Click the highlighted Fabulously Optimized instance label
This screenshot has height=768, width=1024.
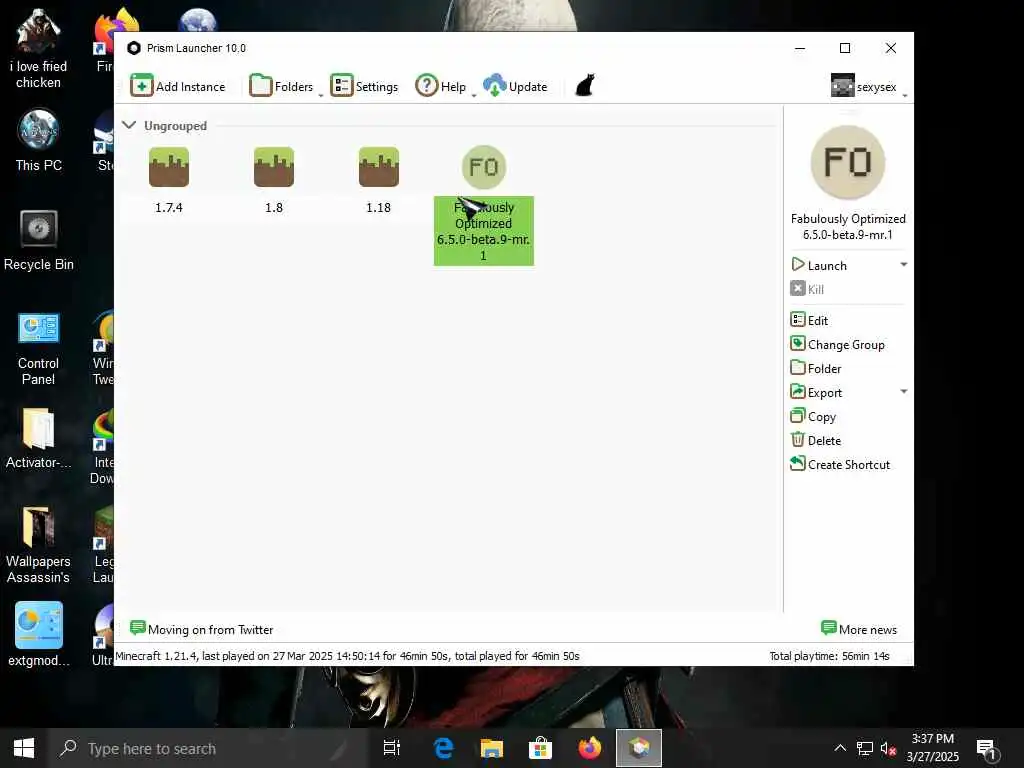(x=484, y=231)
